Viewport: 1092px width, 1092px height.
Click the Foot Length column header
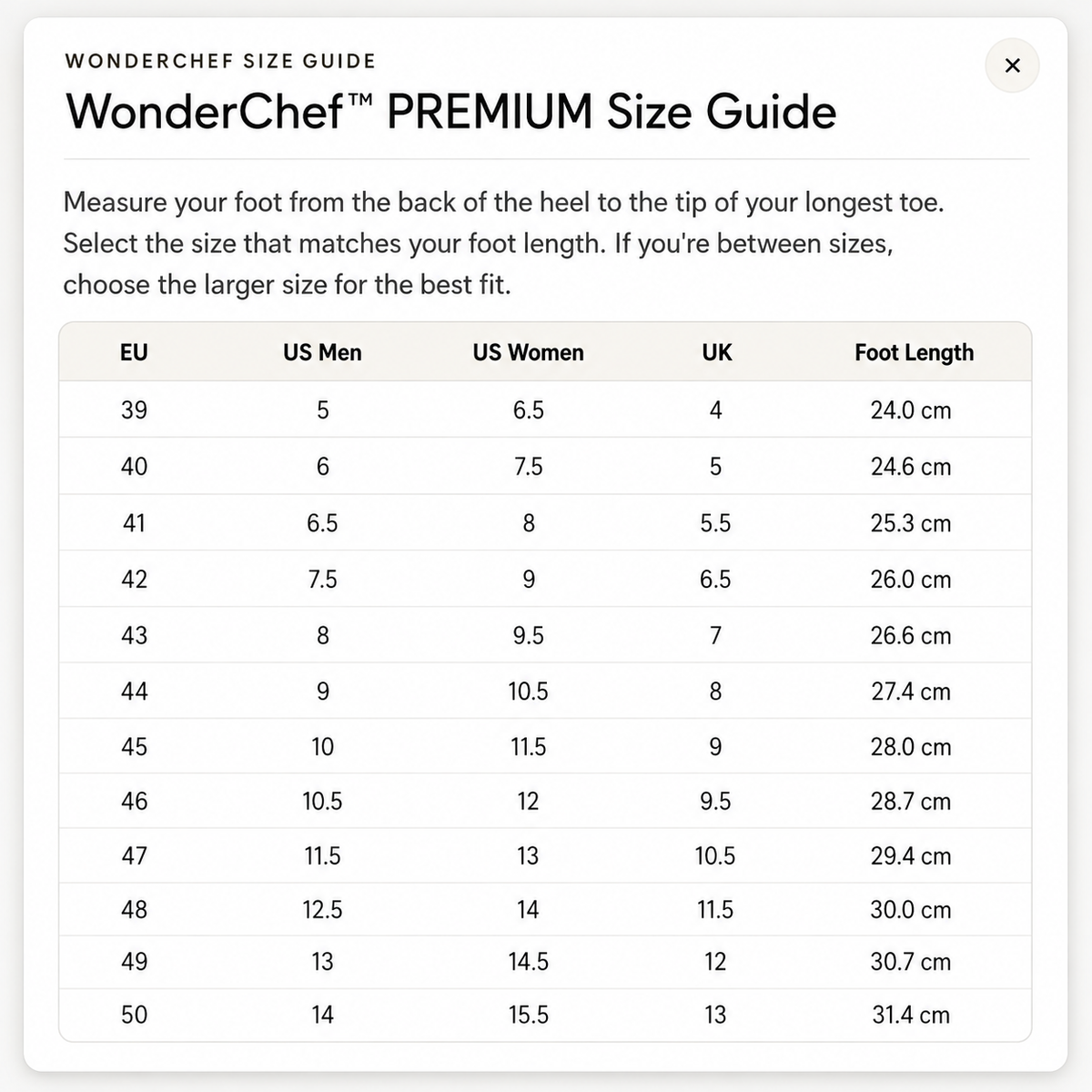point(914,352)
